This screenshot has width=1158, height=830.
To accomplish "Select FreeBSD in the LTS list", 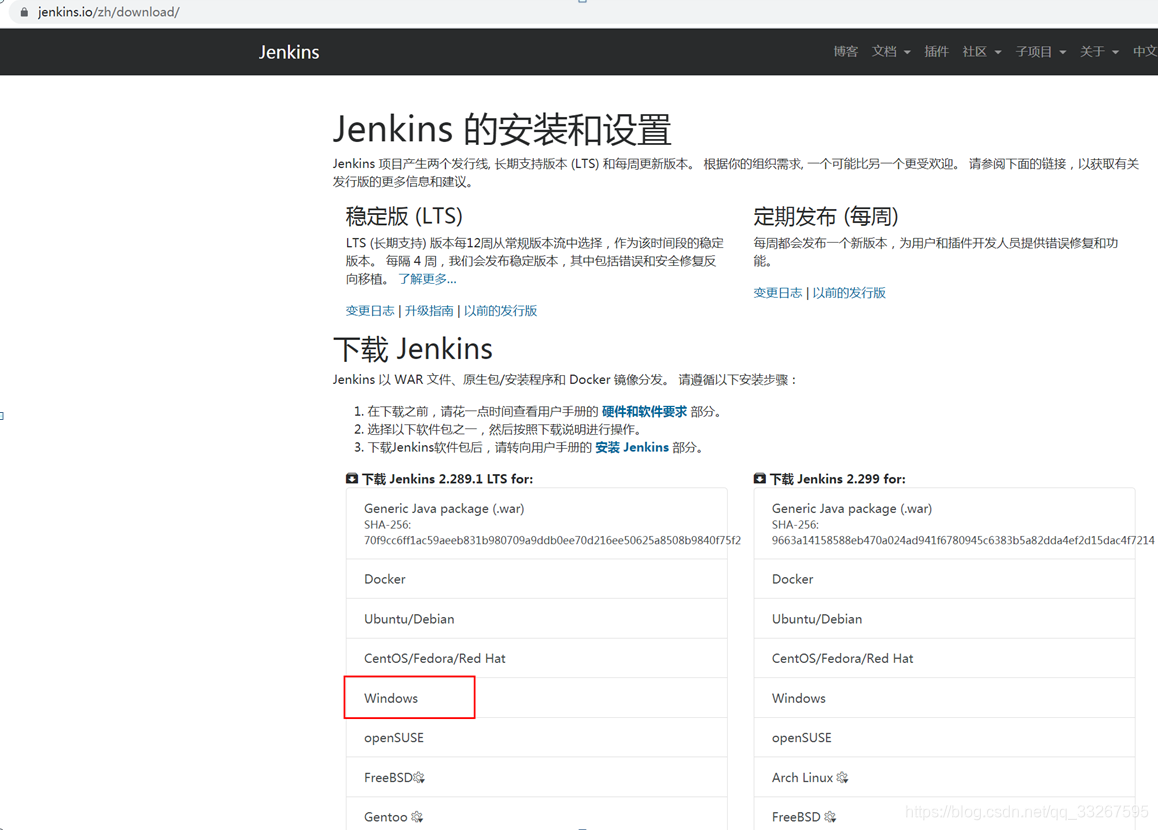I will pos(537,778).
